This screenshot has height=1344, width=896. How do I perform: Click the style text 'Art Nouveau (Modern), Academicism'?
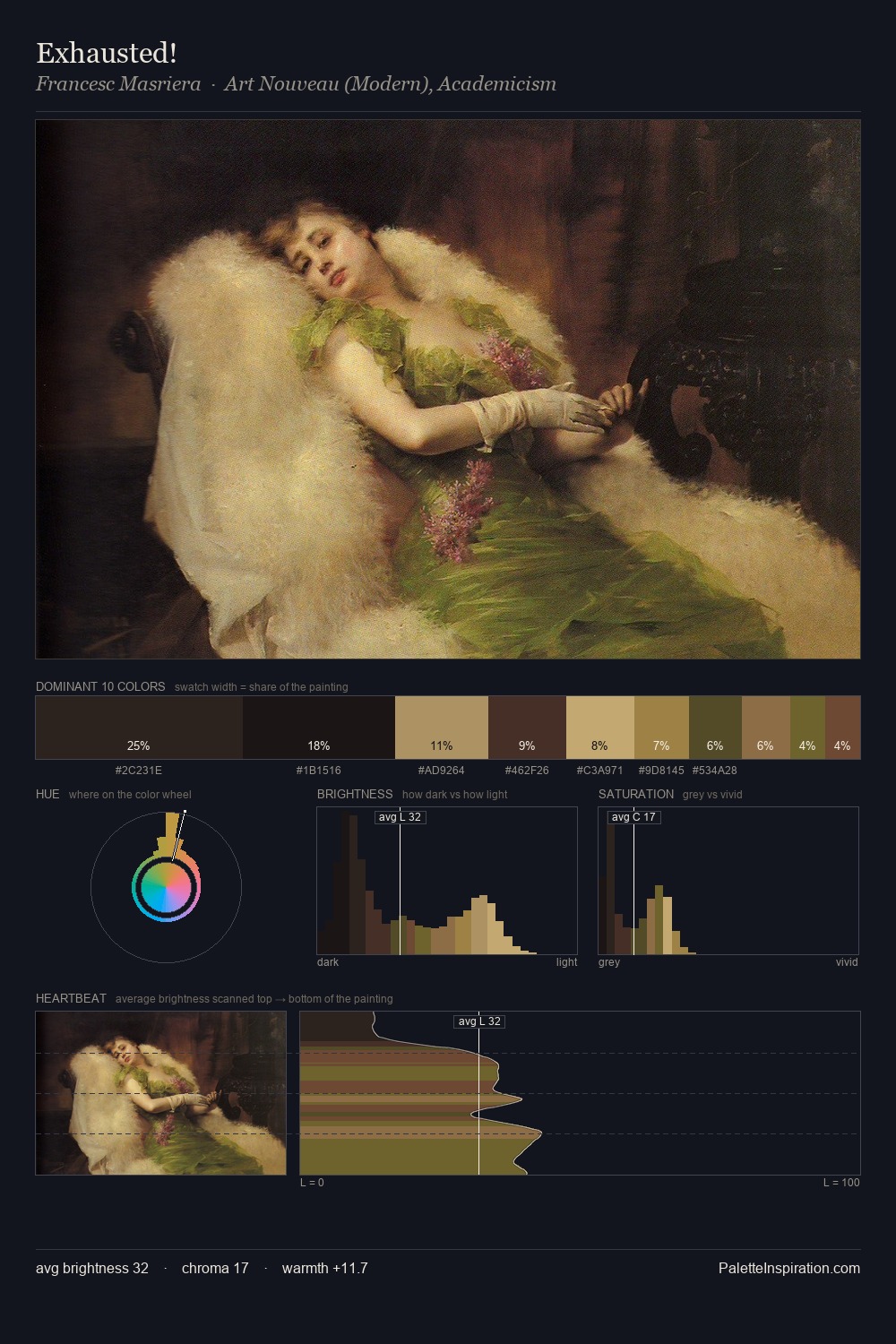(x=391, y=83)
